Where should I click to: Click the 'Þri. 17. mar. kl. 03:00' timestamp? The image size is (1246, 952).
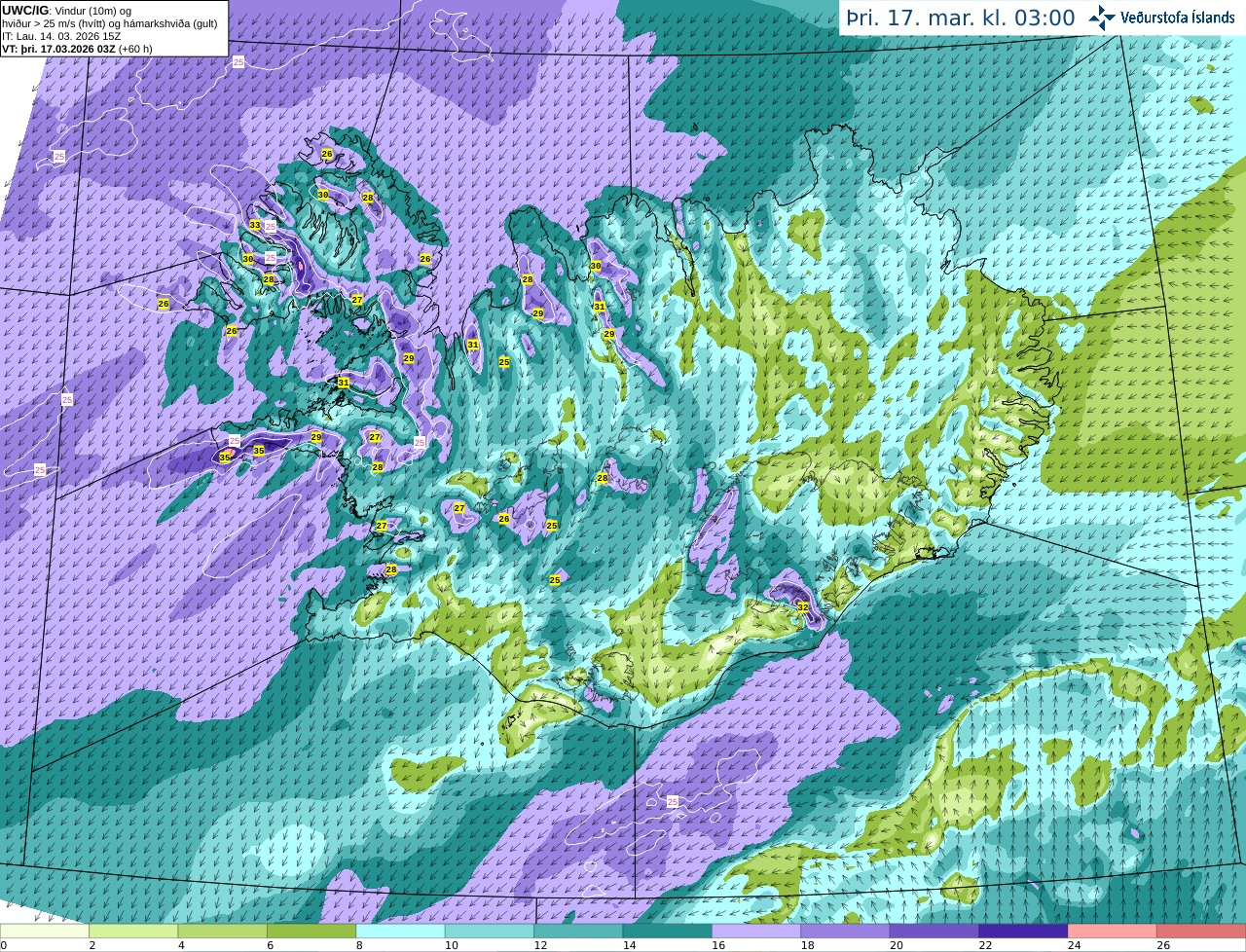pos(960,18)
